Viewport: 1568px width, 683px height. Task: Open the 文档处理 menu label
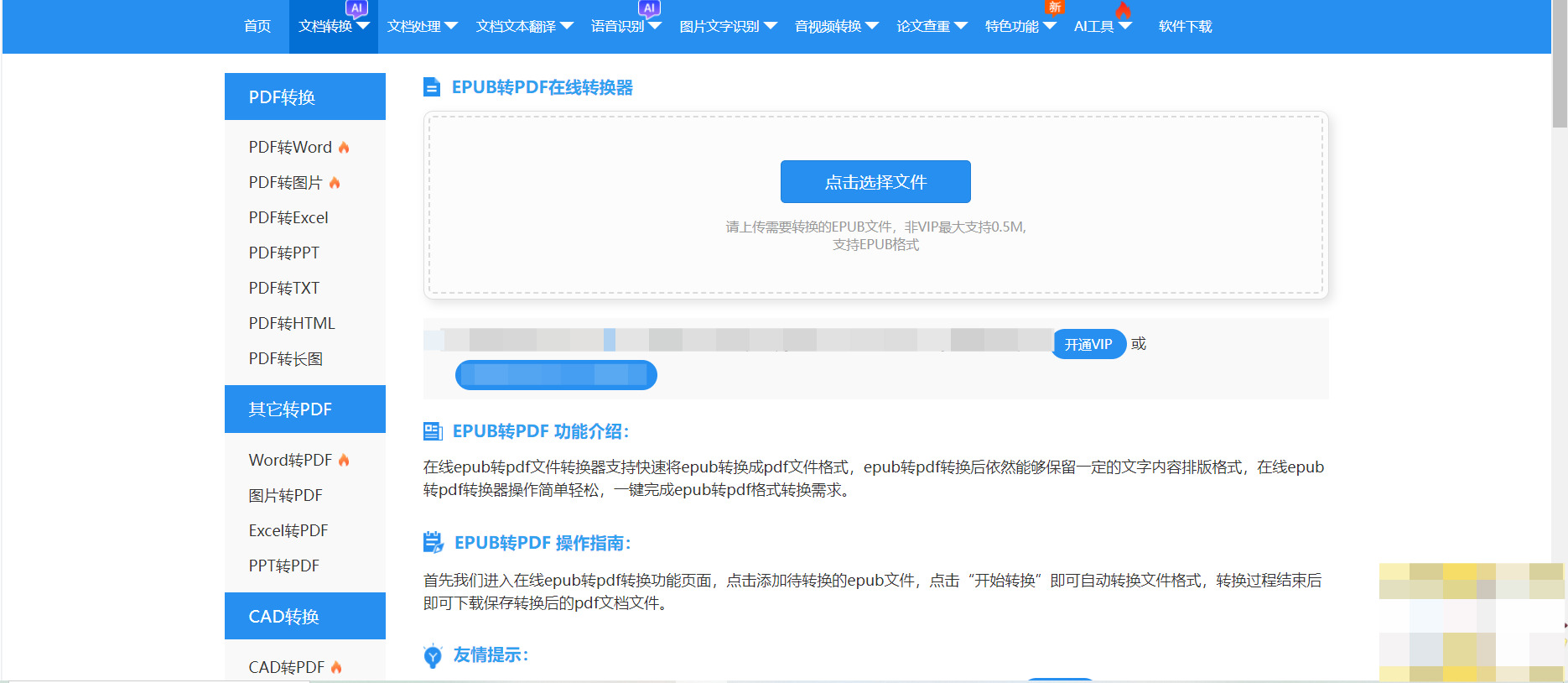[x=414, y=27]
